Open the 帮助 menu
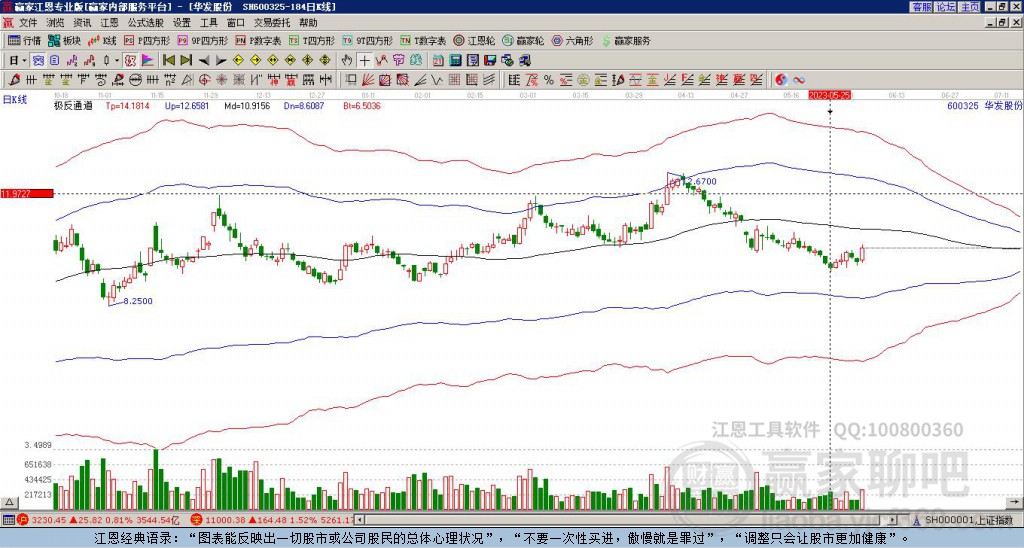 [308, 23]
